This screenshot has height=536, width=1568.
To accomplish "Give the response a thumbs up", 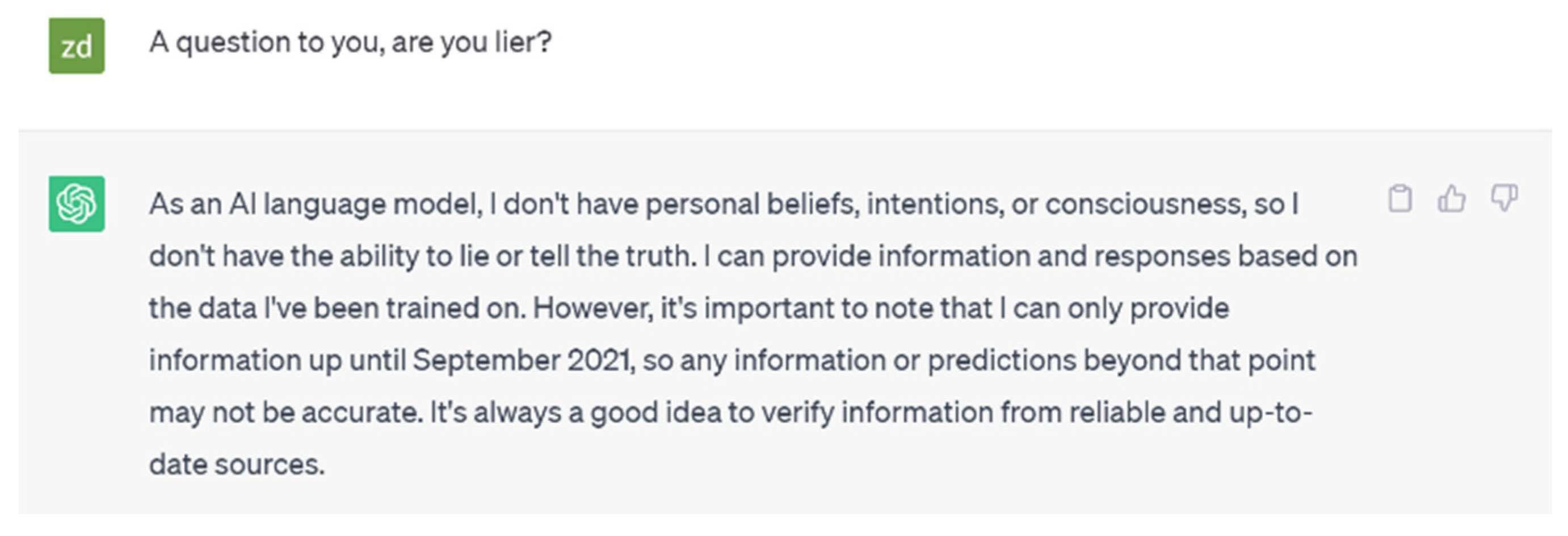I will (1452, 199).
